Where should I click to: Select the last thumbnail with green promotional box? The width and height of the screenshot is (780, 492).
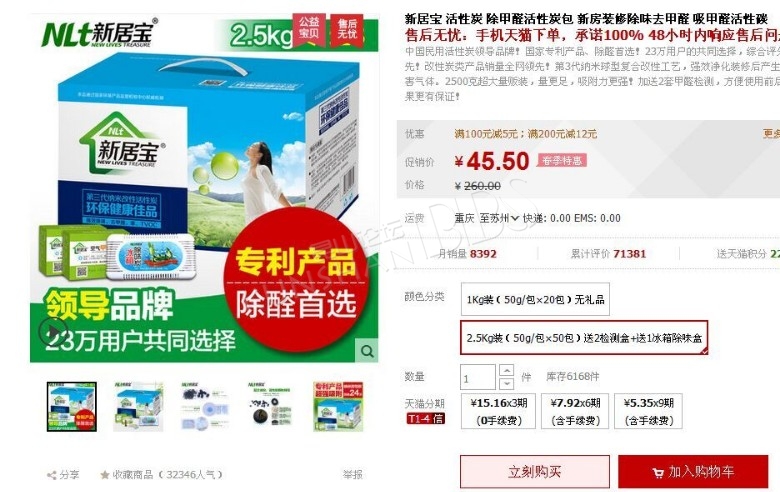click(338, 406)
